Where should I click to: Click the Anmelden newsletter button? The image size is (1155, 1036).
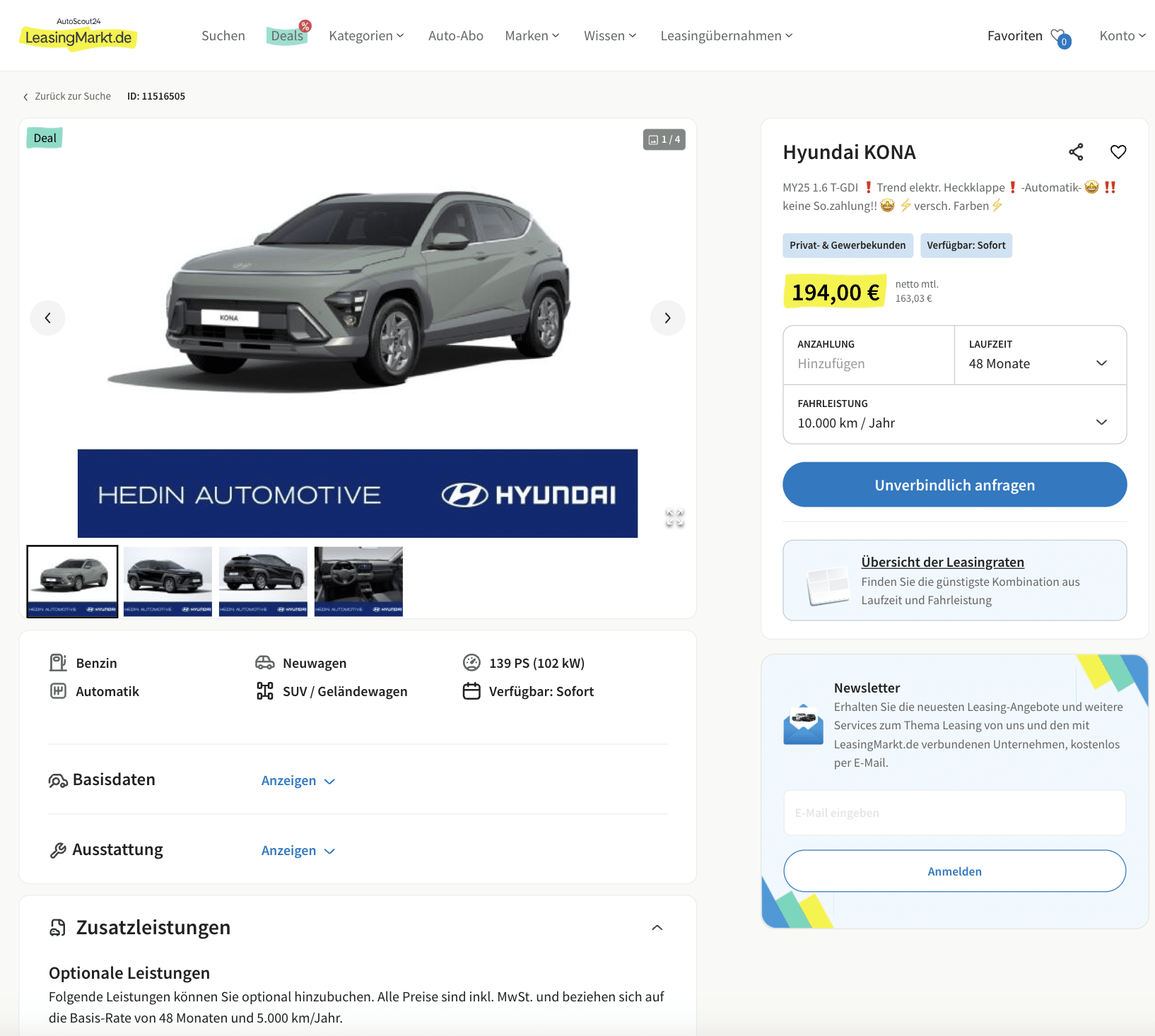click(x=954, y=871)
